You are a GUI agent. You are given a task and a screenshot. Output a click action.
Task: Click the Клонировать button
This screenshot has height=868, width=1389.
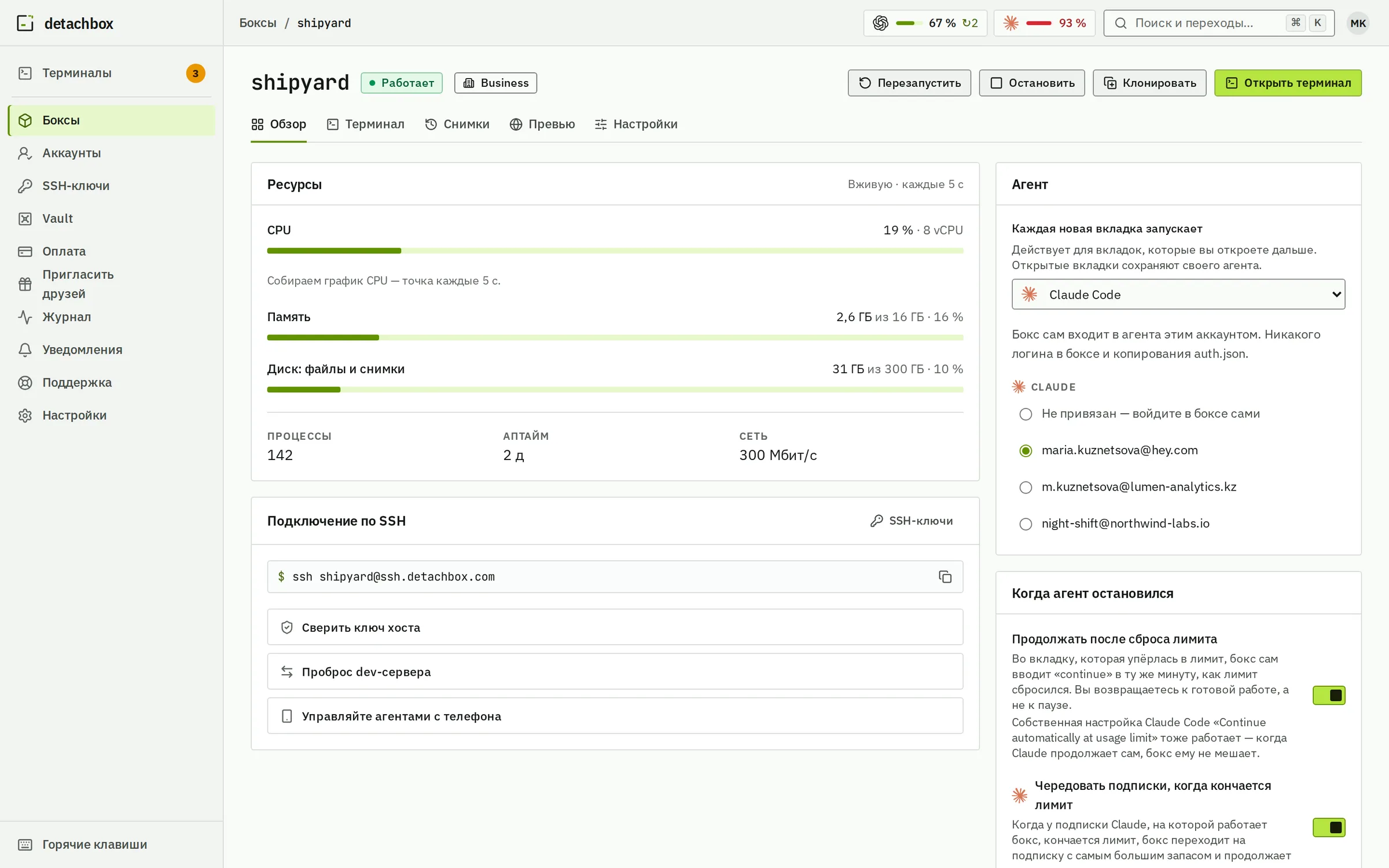(1149, 83)
